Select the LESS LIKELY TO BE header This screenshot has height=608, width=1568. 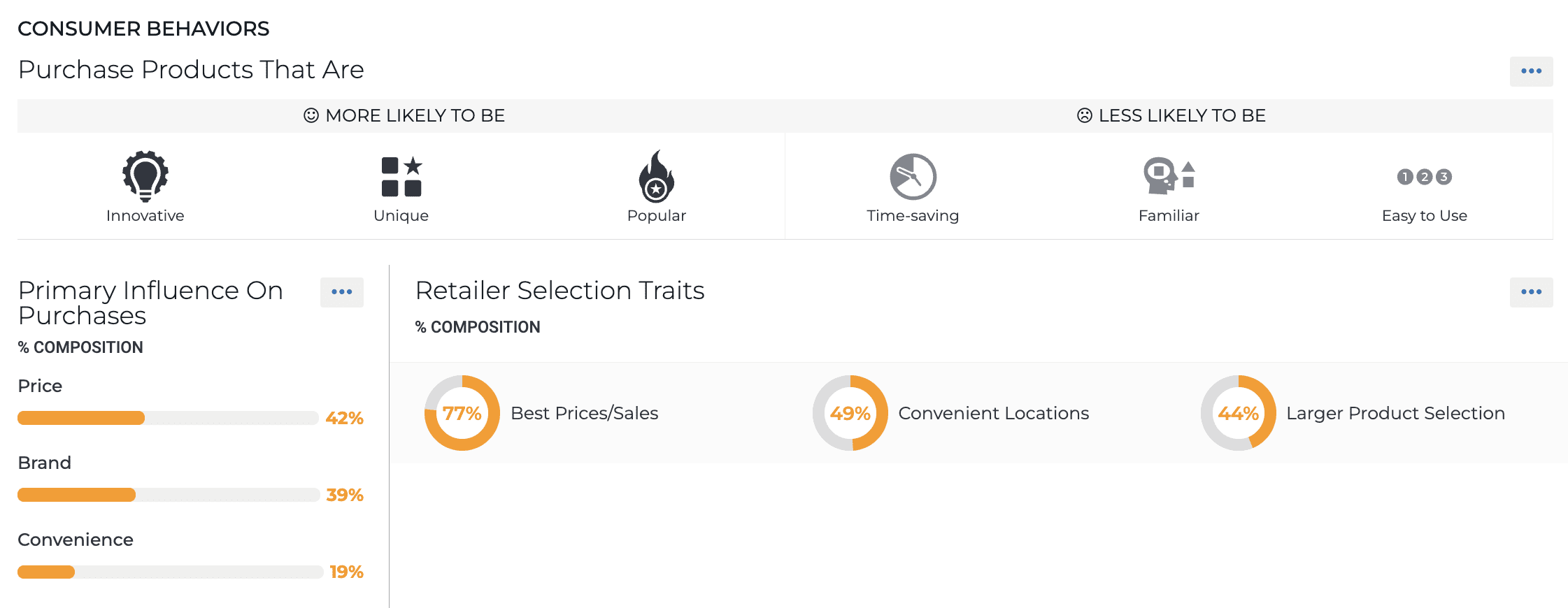(x=1182, y=115)
